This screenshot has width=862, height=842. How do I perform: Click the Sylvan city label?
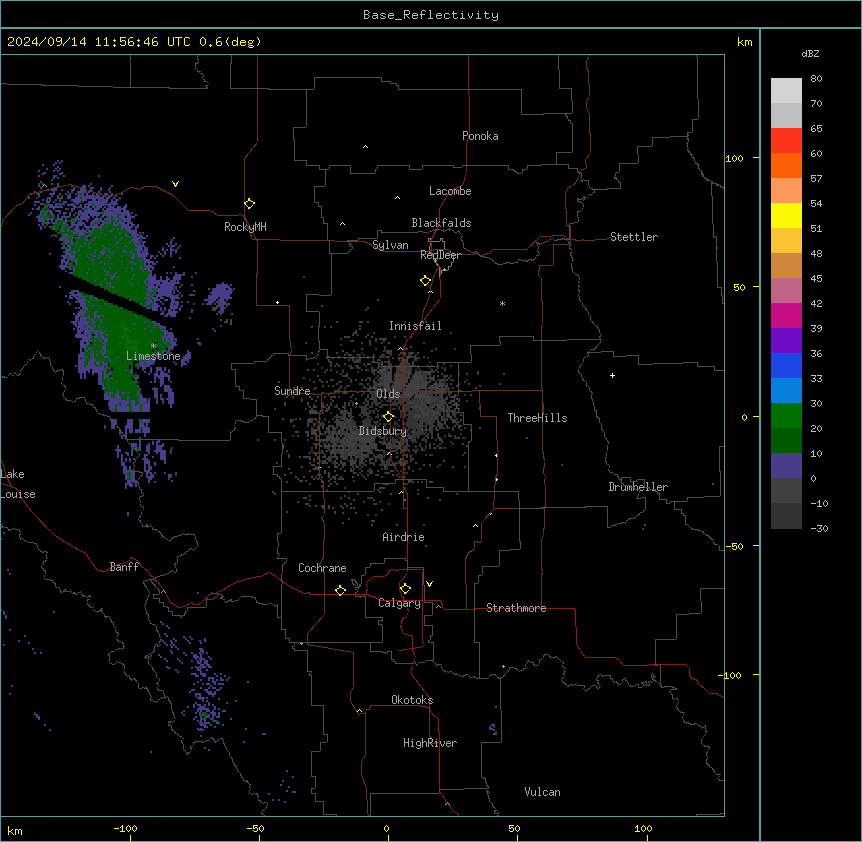[x=390, y=245]
